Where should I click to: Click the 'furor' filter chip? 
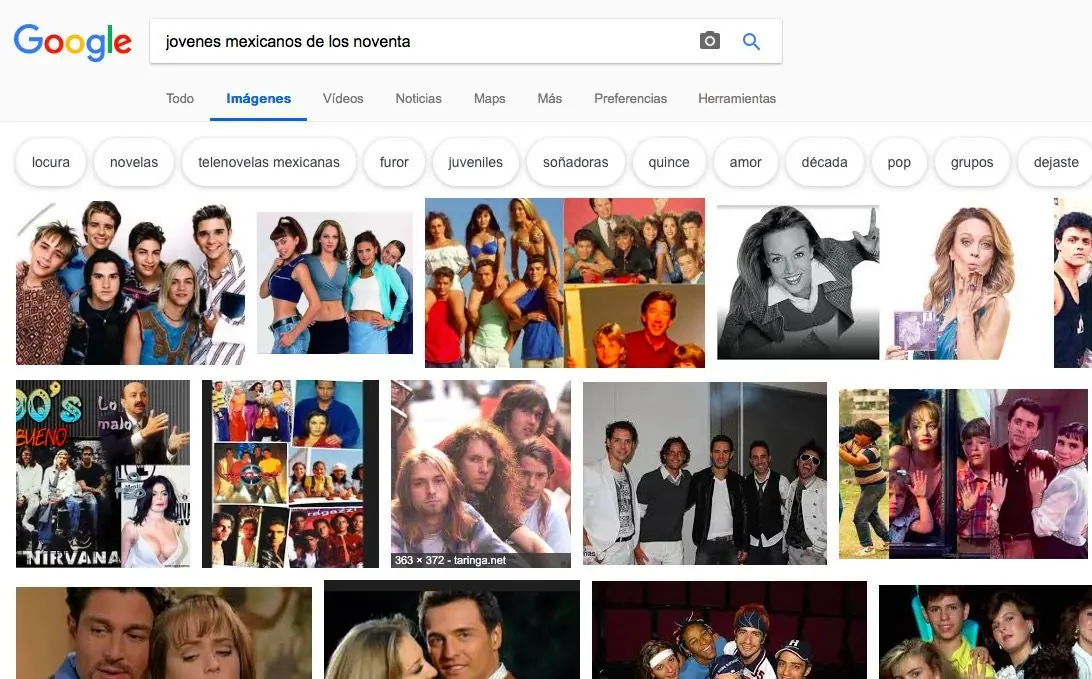(394, 162)
